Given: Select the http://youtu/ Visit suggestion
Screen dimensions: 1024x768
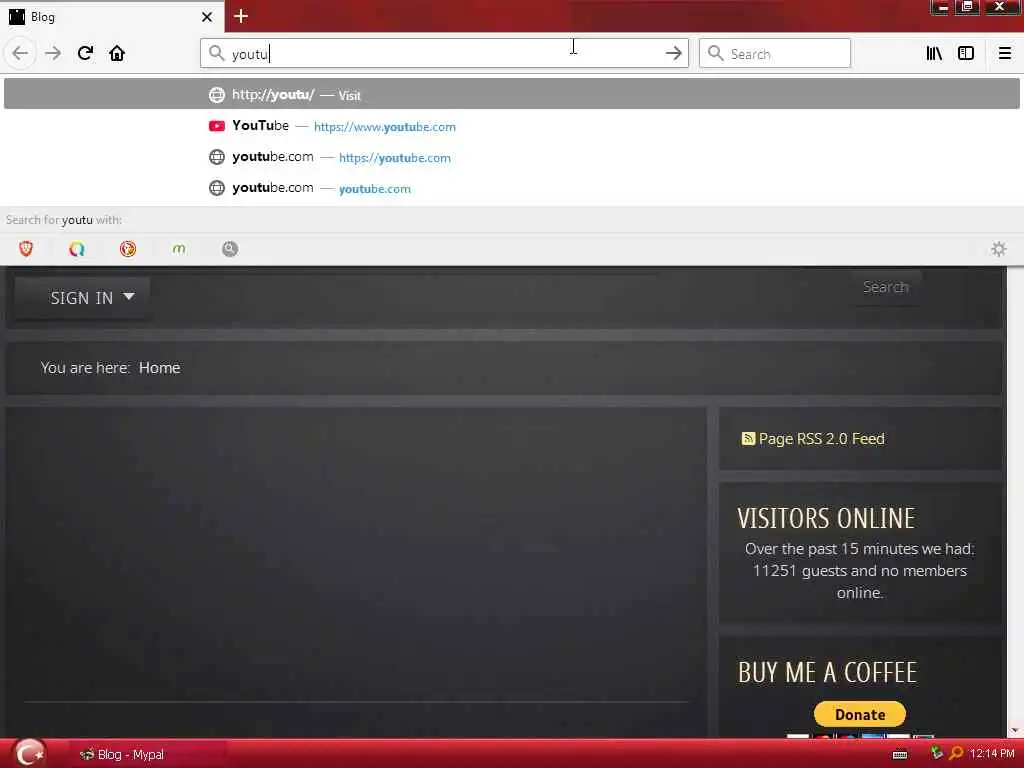Looking at the screenshot, I should click(x=511, y=94).
